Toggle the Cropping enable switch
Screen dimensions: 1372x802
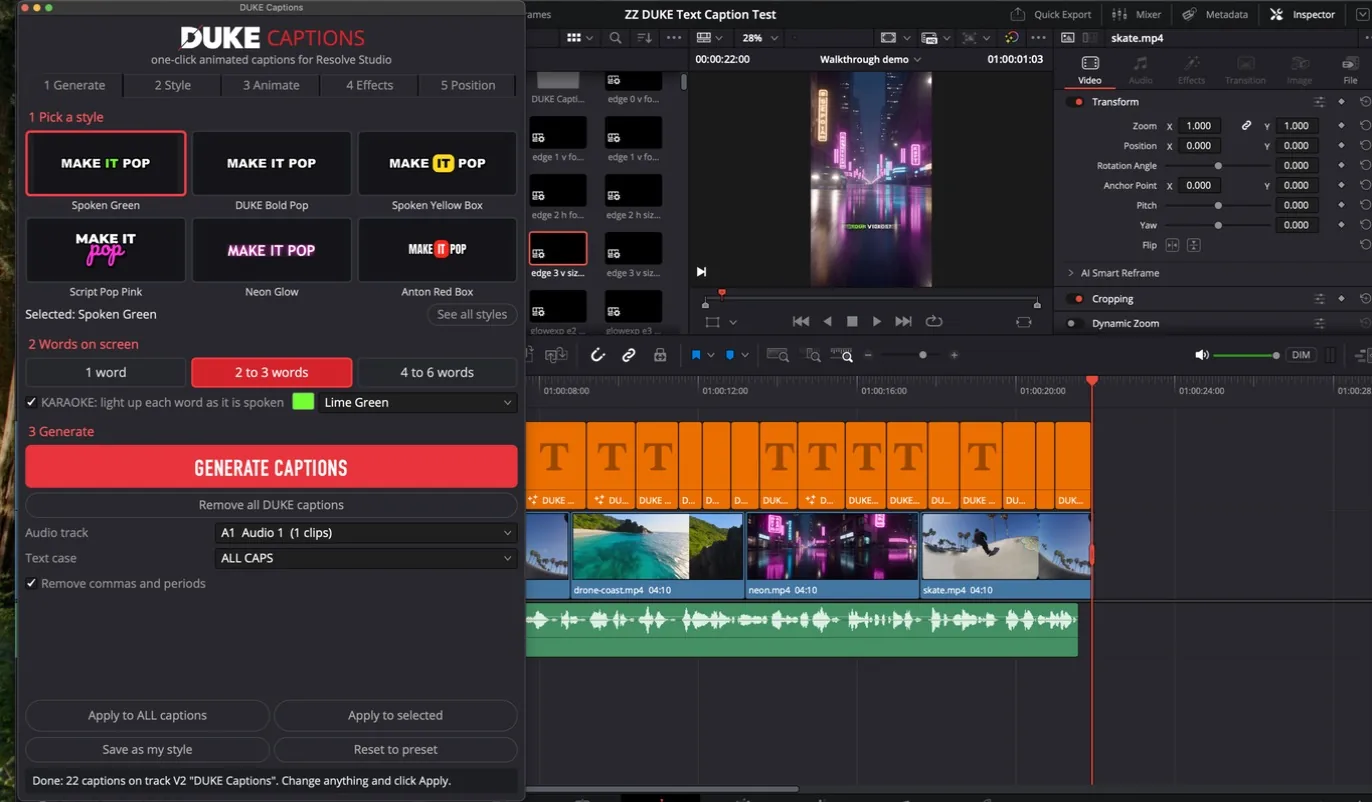[x=1076, y=299]
